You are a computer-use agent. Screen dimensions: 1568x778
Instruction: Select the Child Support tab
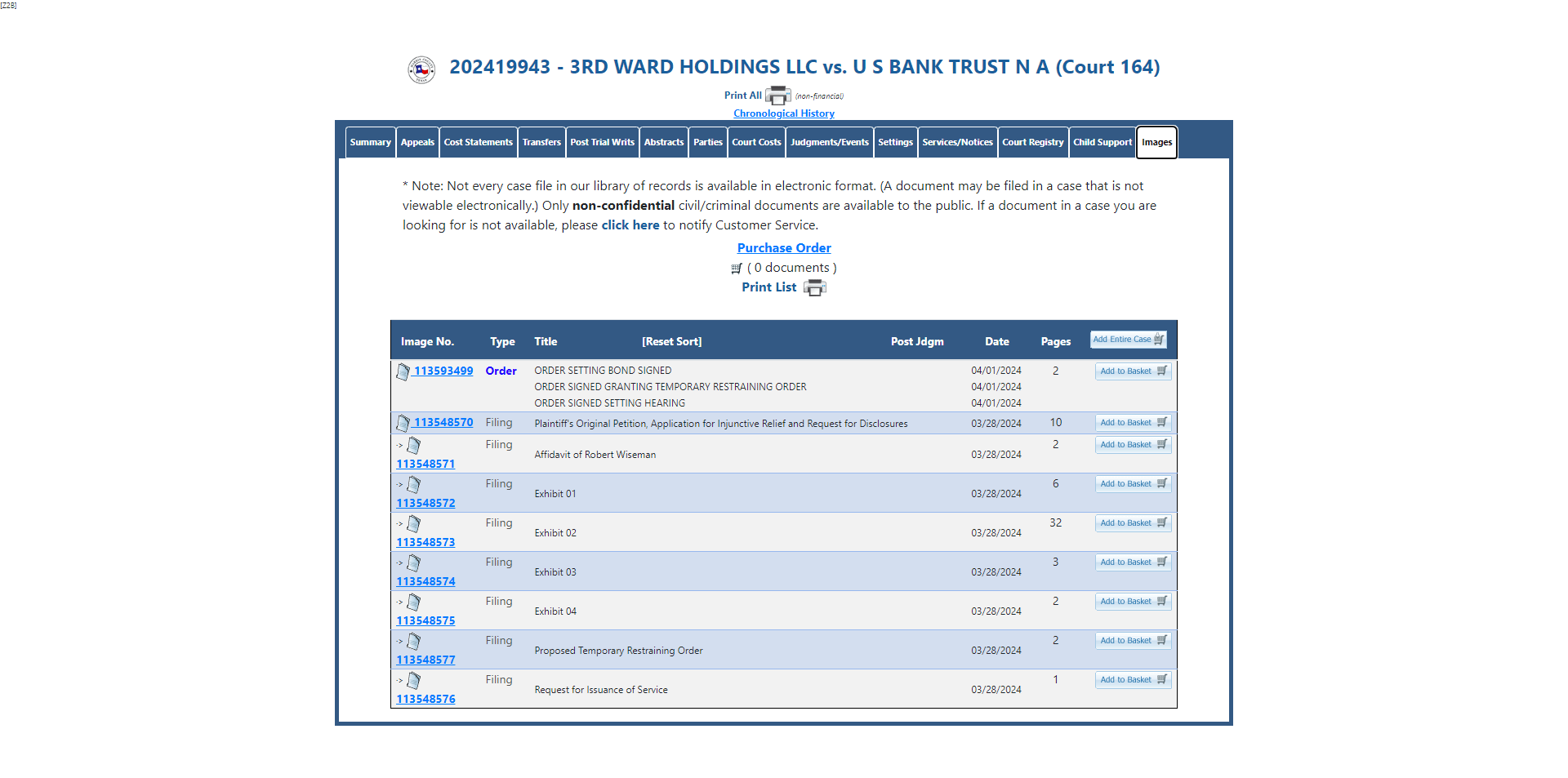[x=1102, y=142]
